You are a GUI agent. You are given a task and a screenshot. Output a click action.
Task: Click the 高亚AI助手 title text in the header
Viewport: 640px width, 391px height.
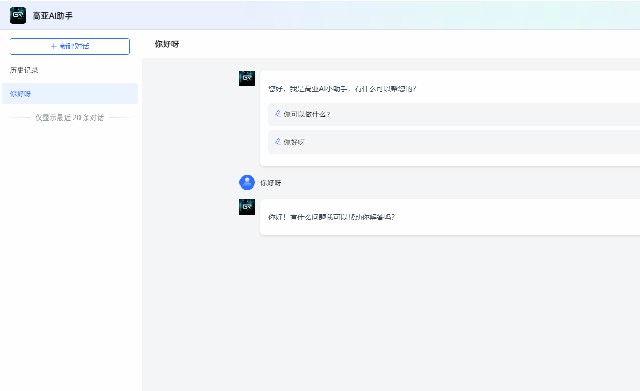[x=53, y=16]
